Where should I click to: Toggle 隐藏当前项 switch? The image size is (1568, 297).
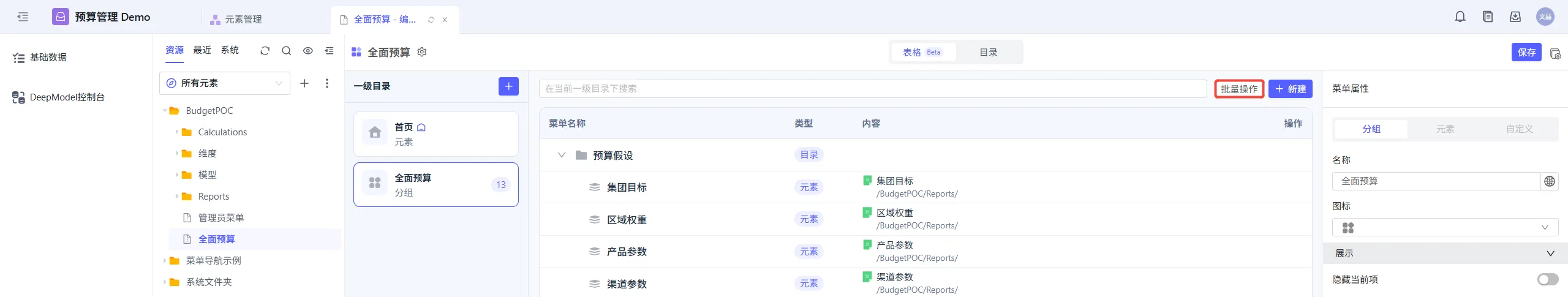coord(1548,279)
